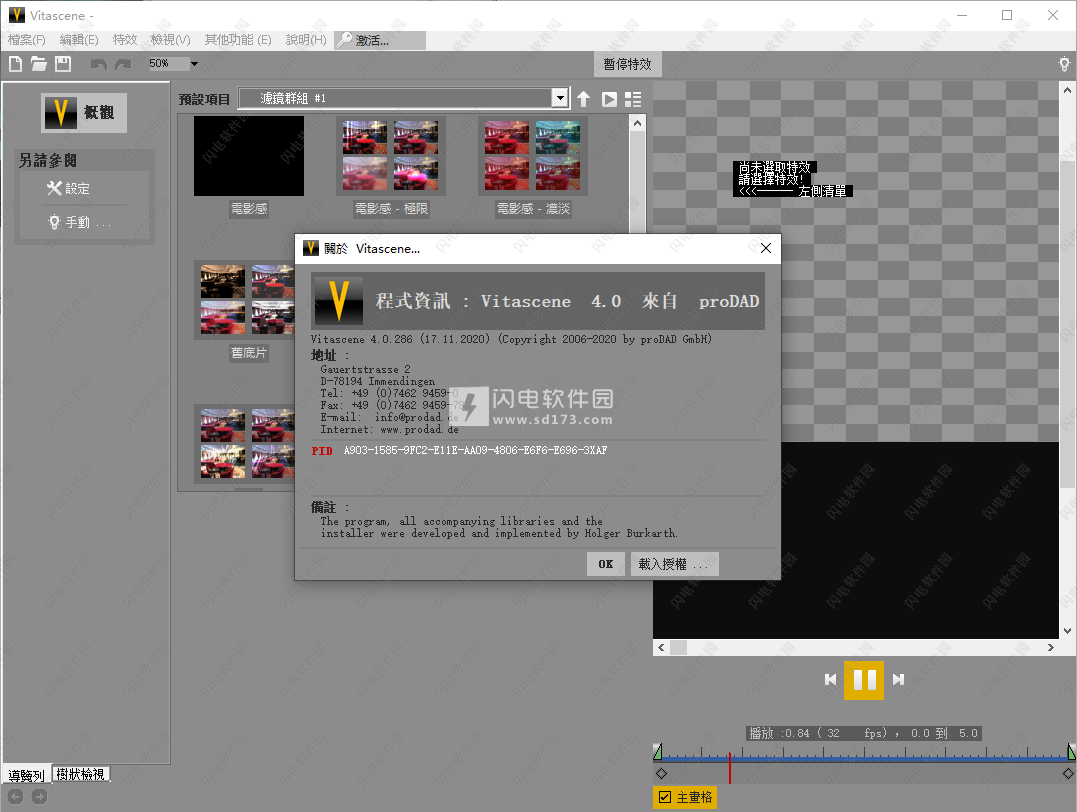Open the 檢視(V) menu
The image size is (1077, 812).
170,40
